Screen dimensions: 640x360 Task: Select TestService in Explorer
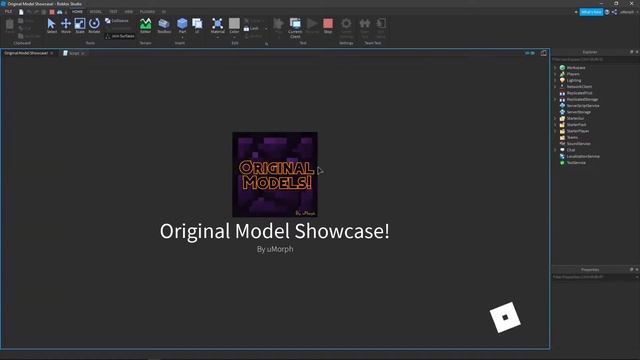(x=576, y=162)
